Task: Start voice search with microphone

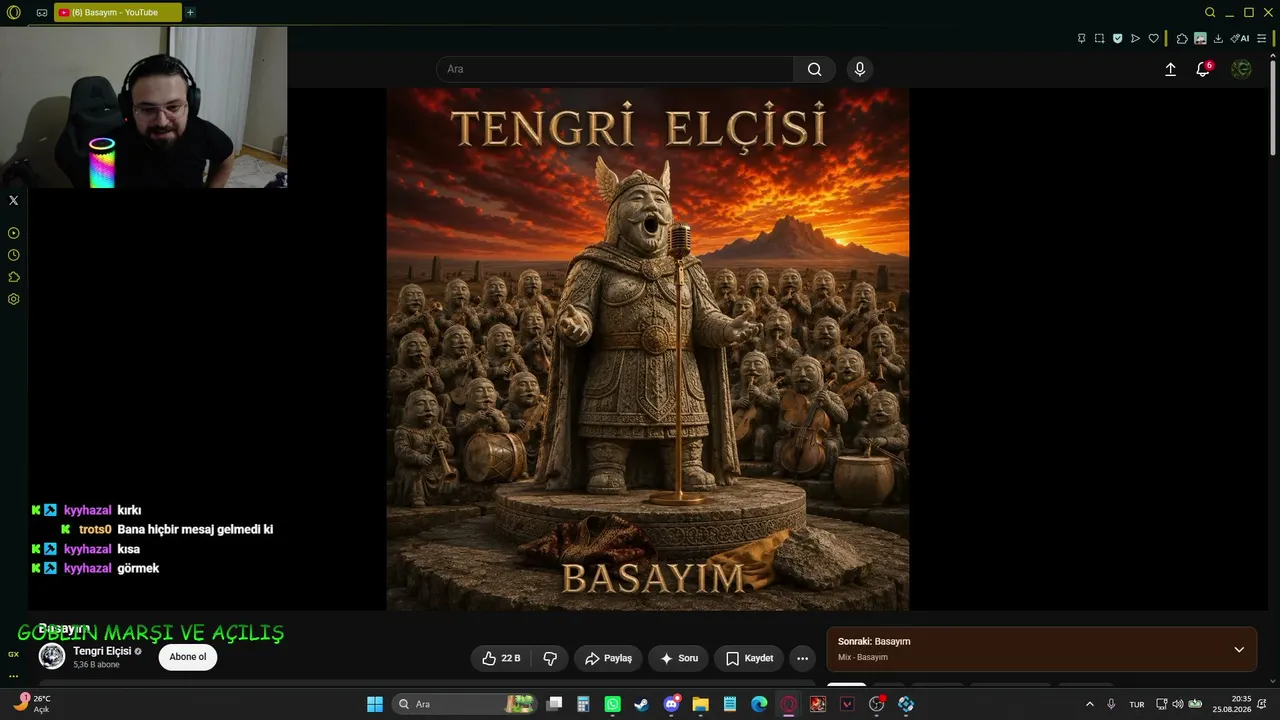Action: point(859,69)
